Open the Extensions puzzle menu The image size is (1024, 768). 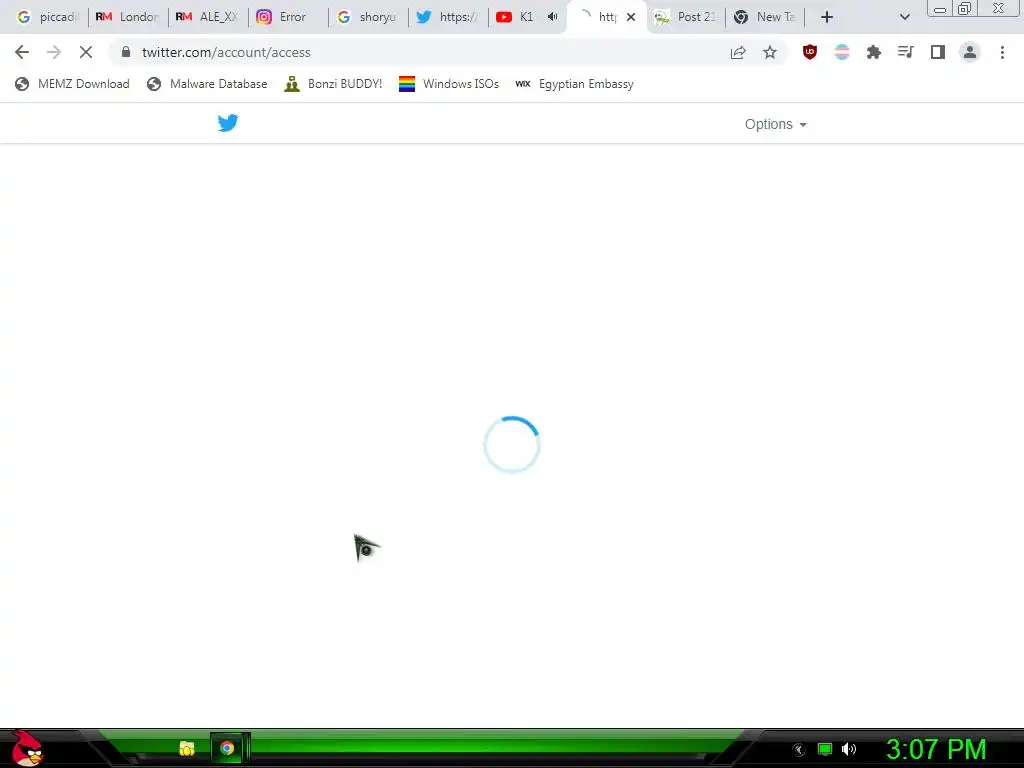click(x=874, y=52)
